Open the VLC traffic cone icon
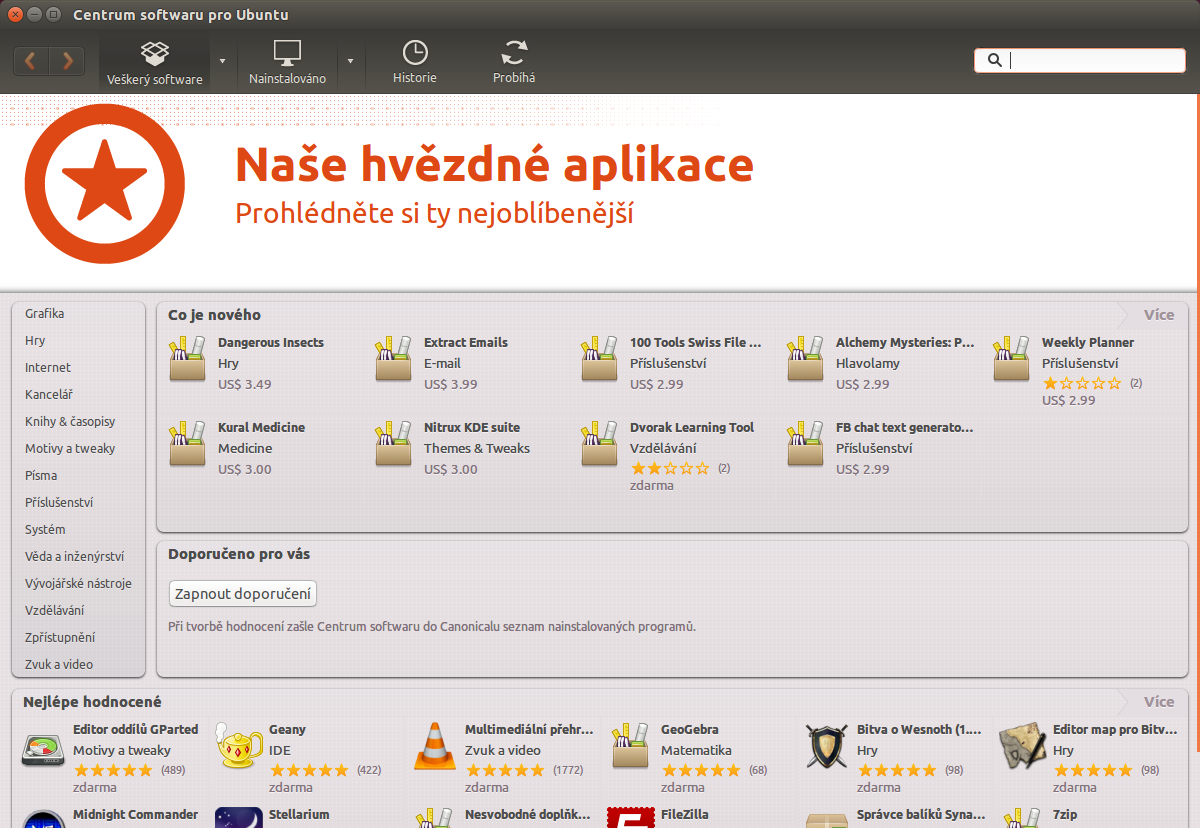1200x828 pixels. [434, 746]
